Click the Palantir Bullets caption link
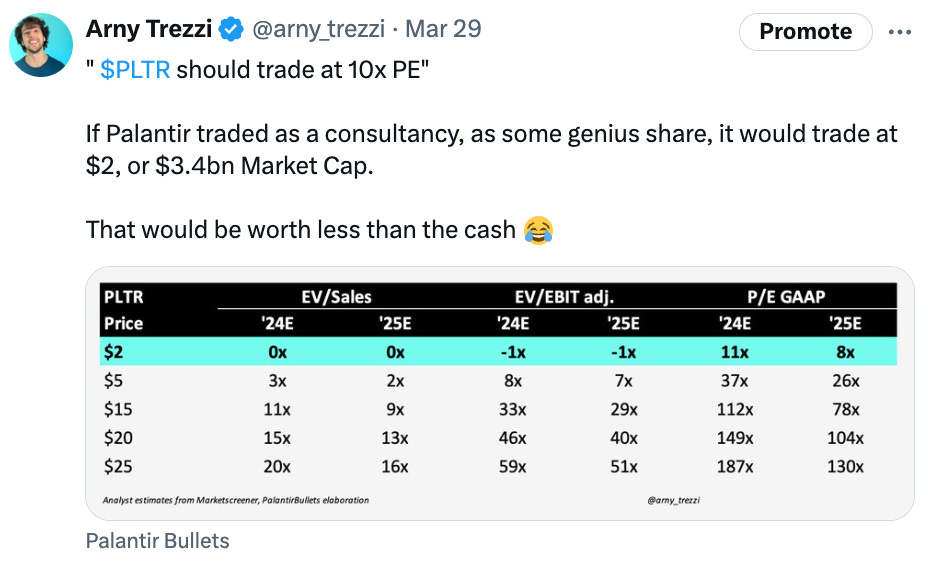 pyautogui.click(x=157, y=541)
